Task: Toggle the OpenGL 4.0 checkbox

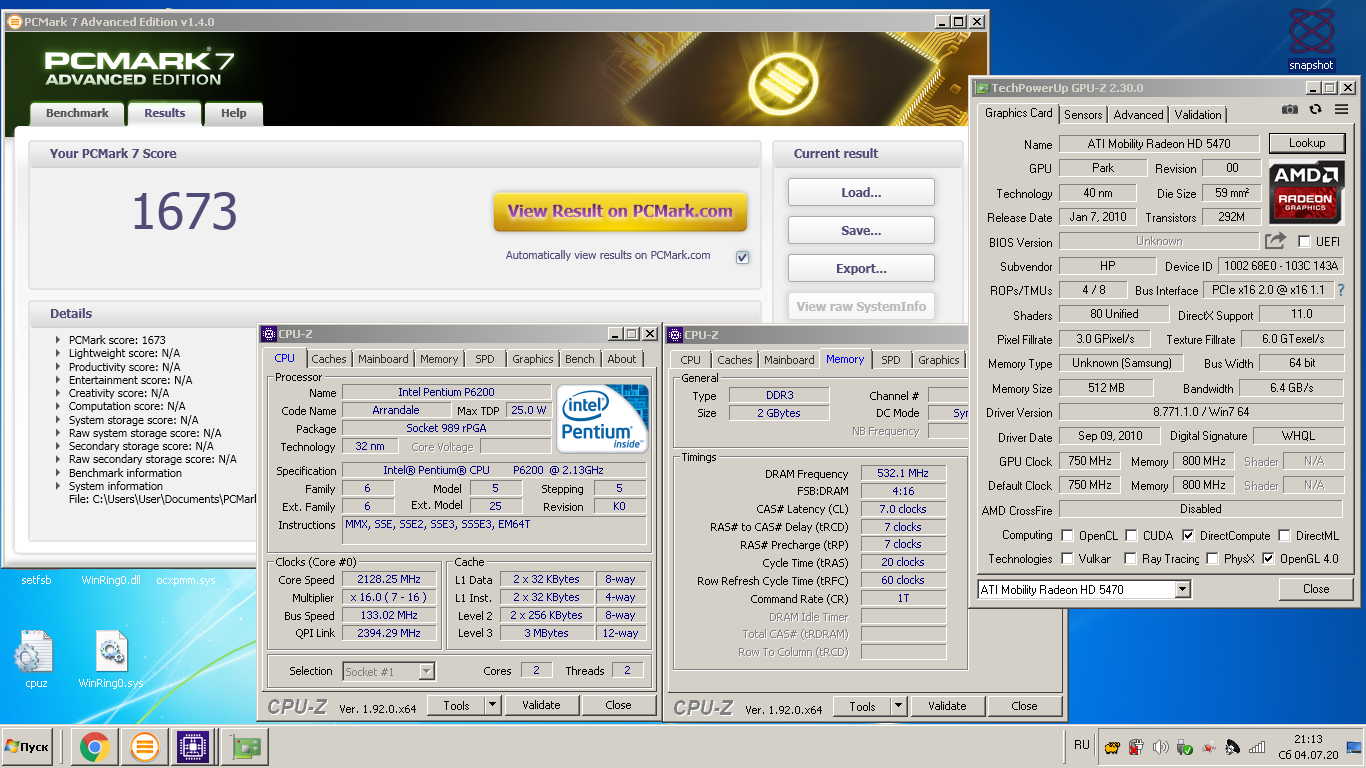Action: pos(1269,559)
